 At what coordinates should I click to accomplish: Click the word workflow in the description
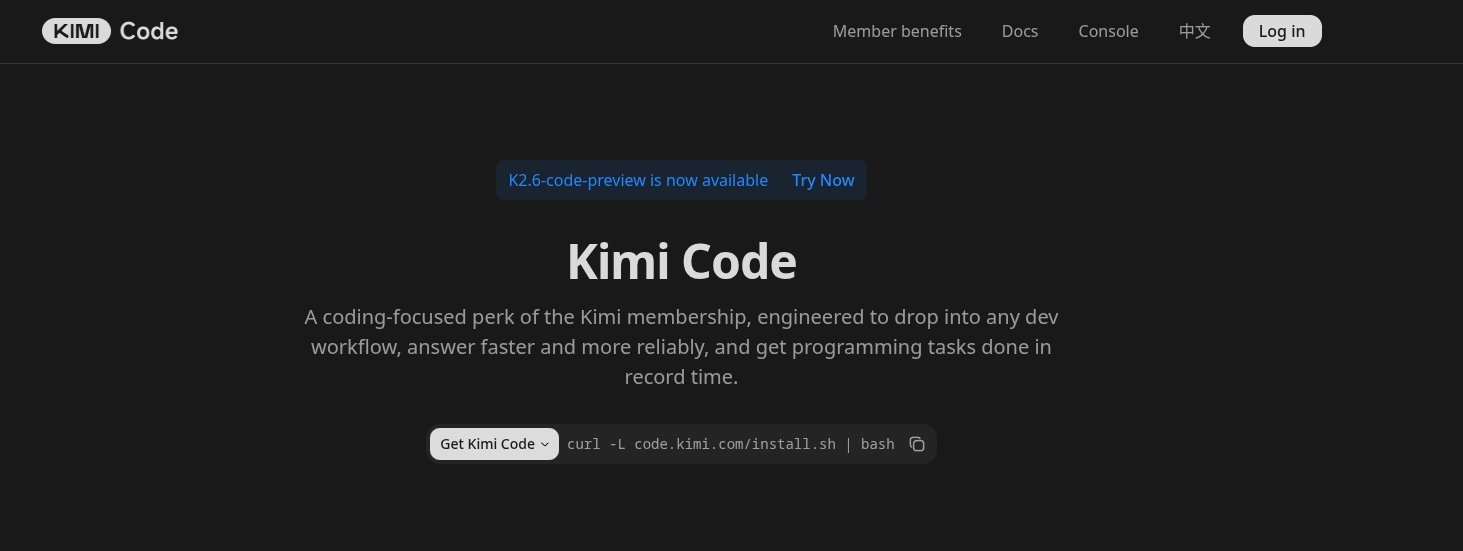(x=354, y=348)
